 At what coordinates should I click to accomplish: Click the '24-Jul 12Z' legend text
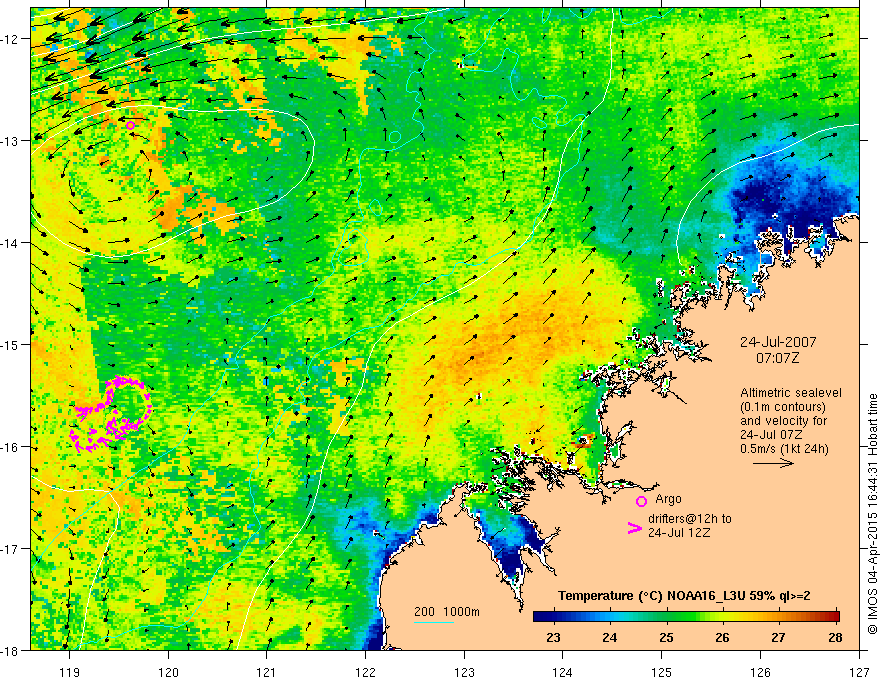679,532
